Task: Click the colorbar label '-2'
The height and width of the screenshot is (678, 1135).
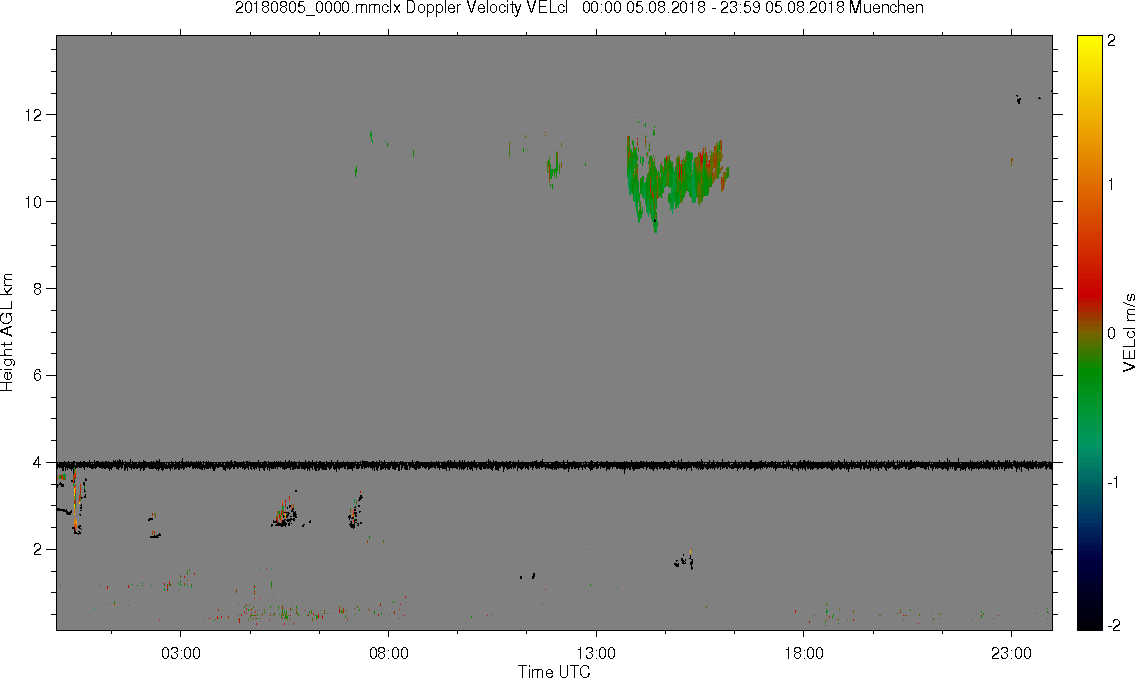Action: [x=1113, y=625]
